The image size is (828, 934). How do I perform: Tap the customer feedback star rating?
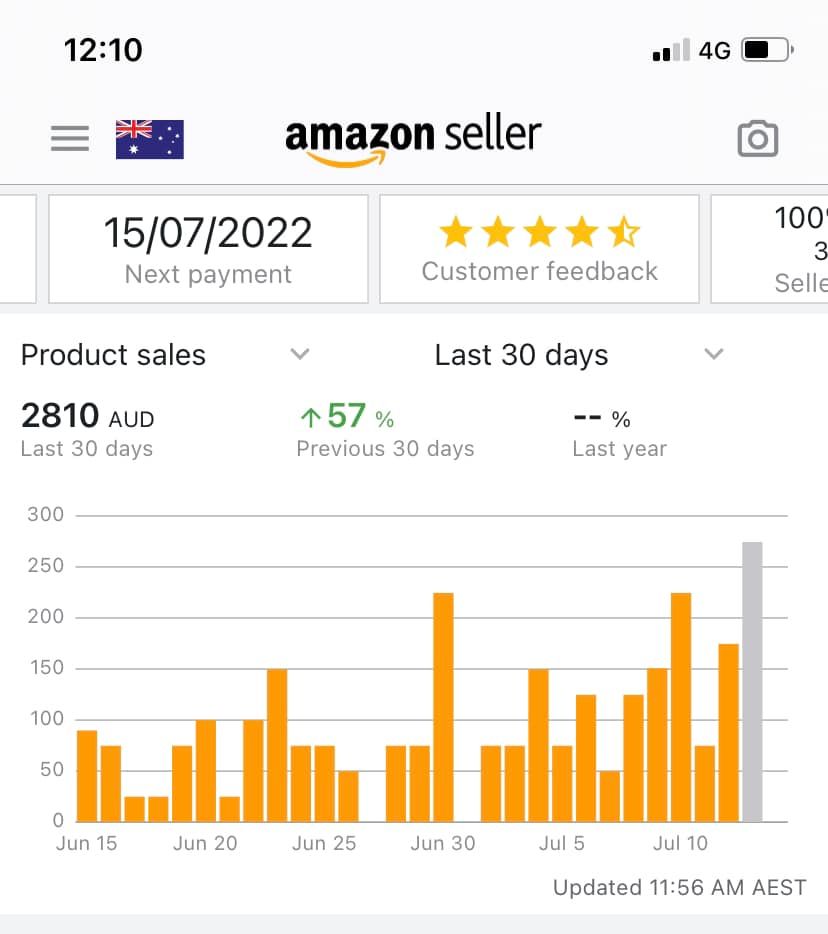pos(539,232)
